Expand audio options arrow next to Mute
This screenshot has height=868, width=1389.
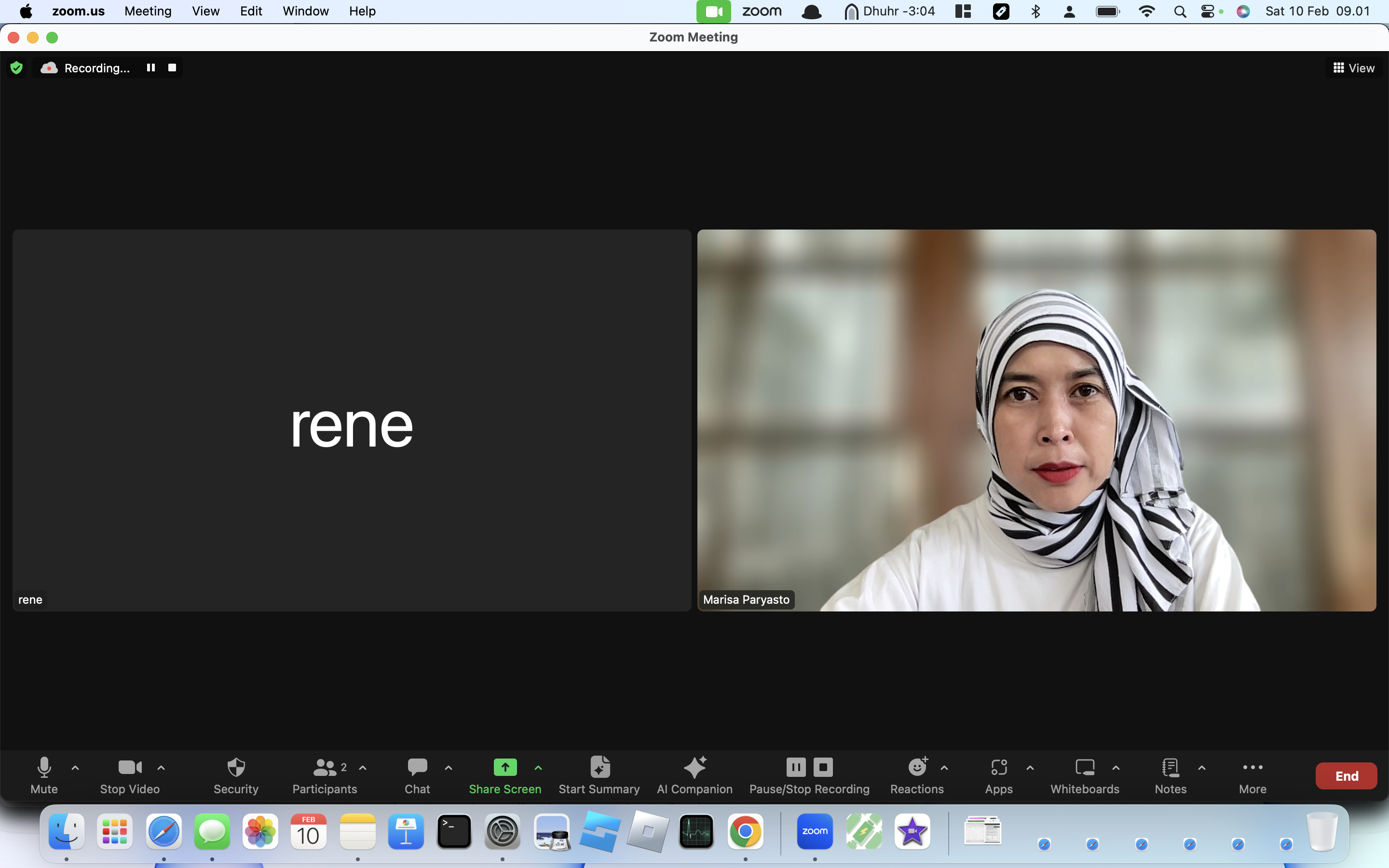click(x=75, y=768)
